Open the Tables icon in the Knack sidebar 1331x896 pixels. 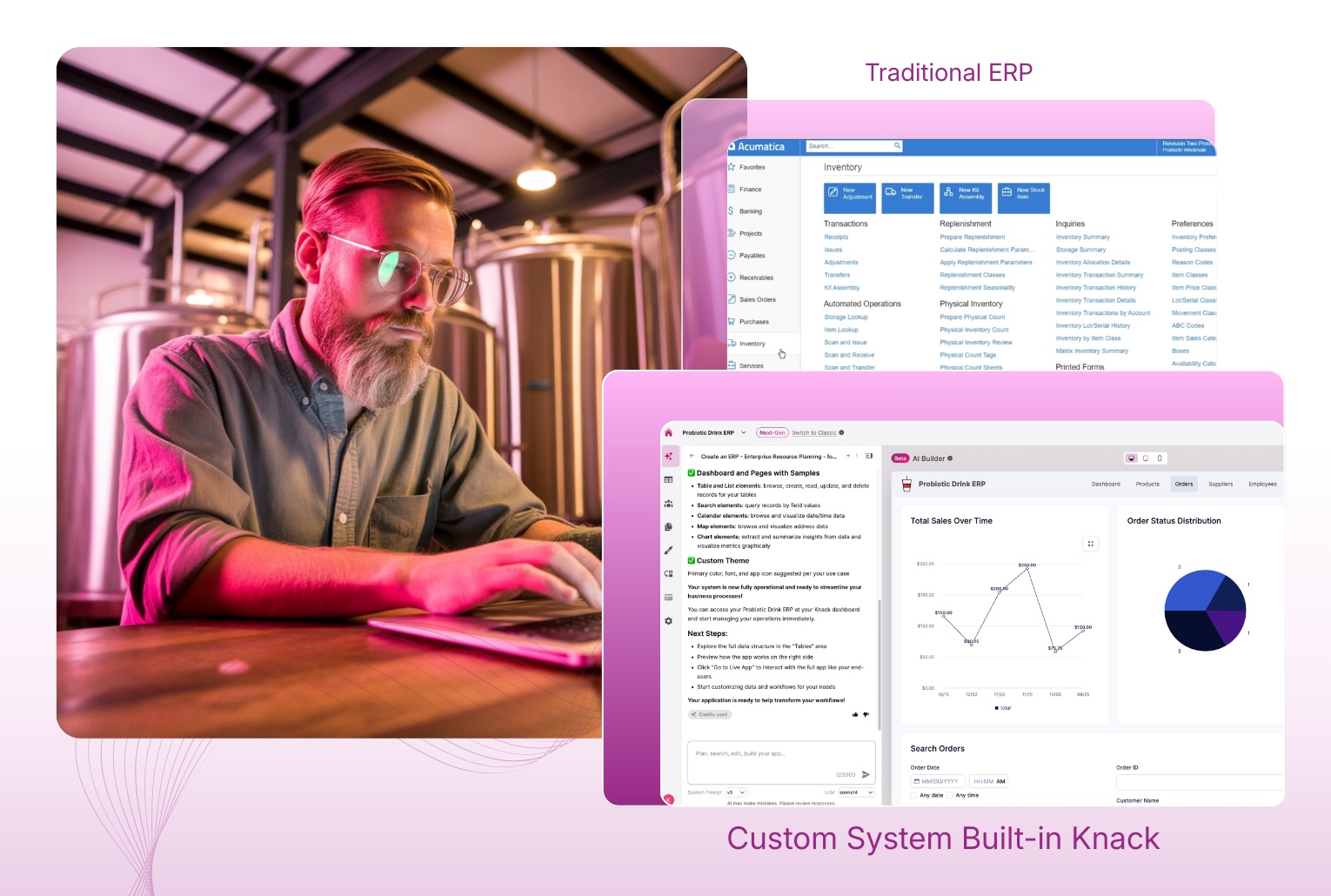point(668,478)
